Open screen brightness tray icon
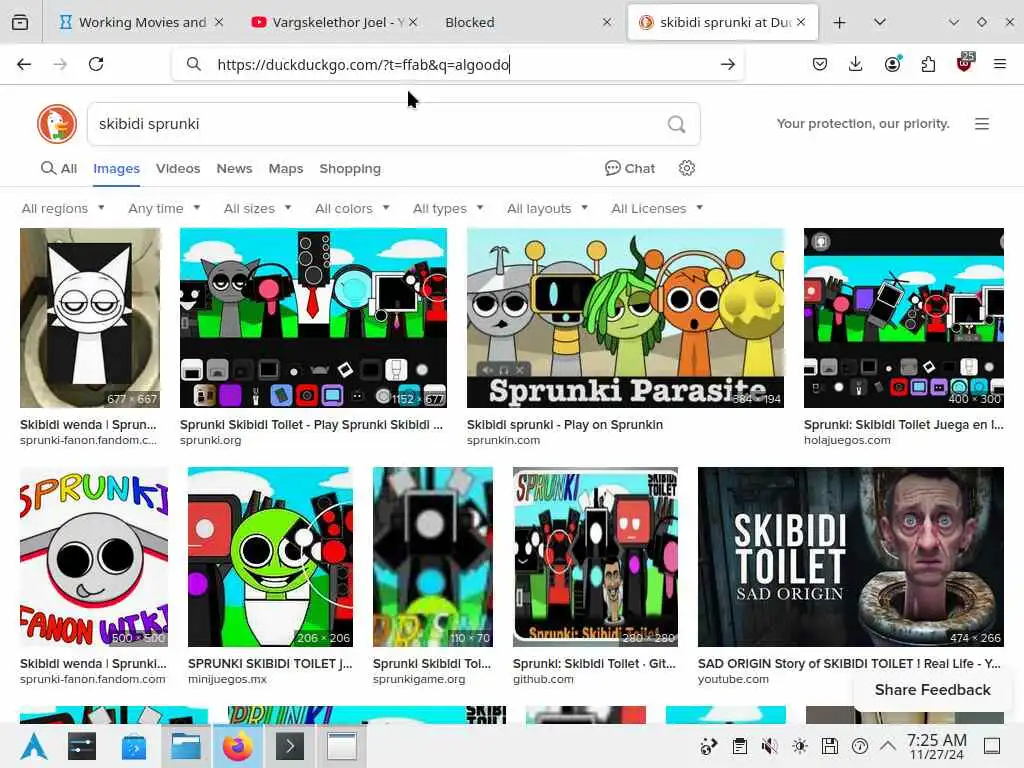This screenshot has width=1024, height=768. [800, 746]
